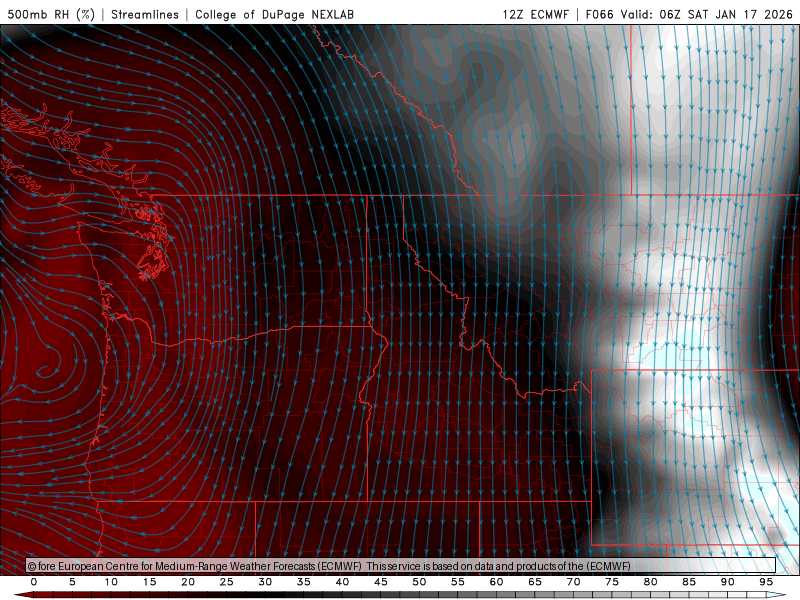Image resolution: width=800 pixels, height=600 pixels.
Task: Click the '60' label on the RH scale
Action: (x=496, y=582)
